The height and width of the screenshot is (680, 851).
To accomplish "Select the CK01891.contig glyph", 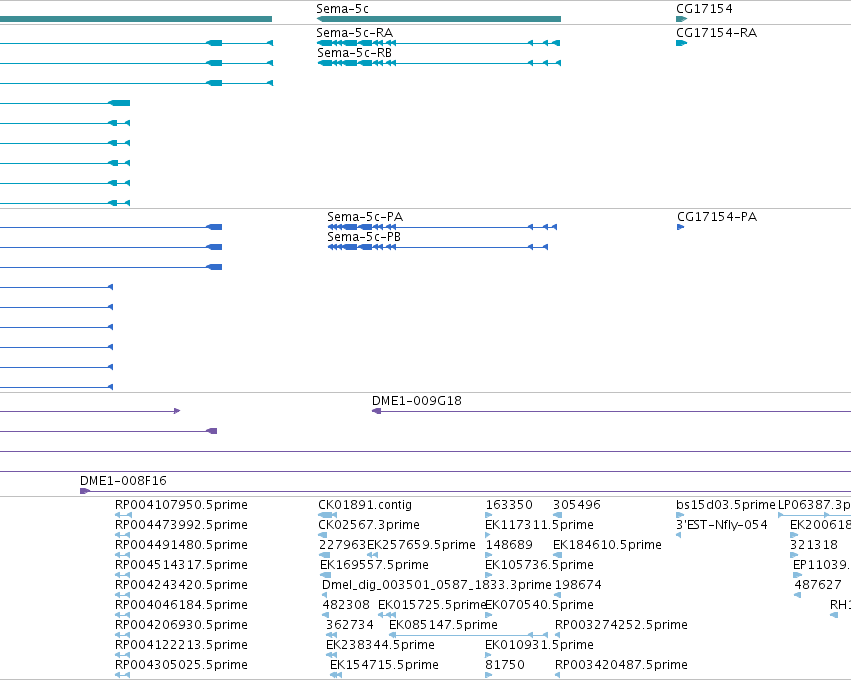I will 327,515.
